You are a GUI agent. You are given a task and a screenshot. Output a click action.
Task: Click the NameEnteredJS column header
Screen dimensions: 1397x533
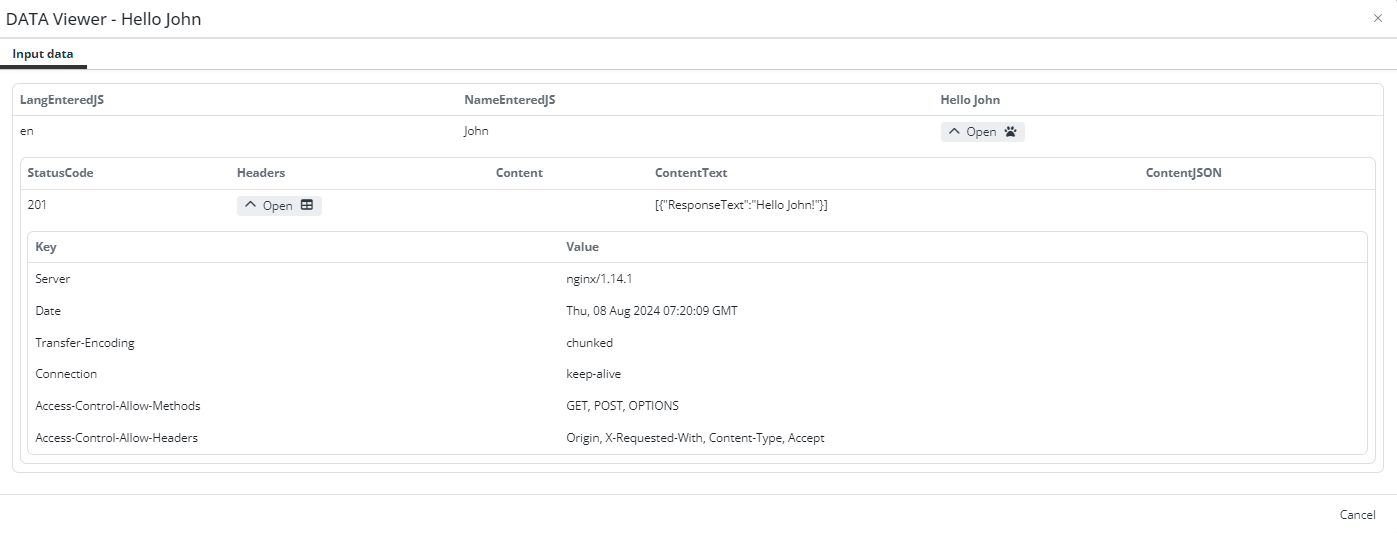click(509, 100)
